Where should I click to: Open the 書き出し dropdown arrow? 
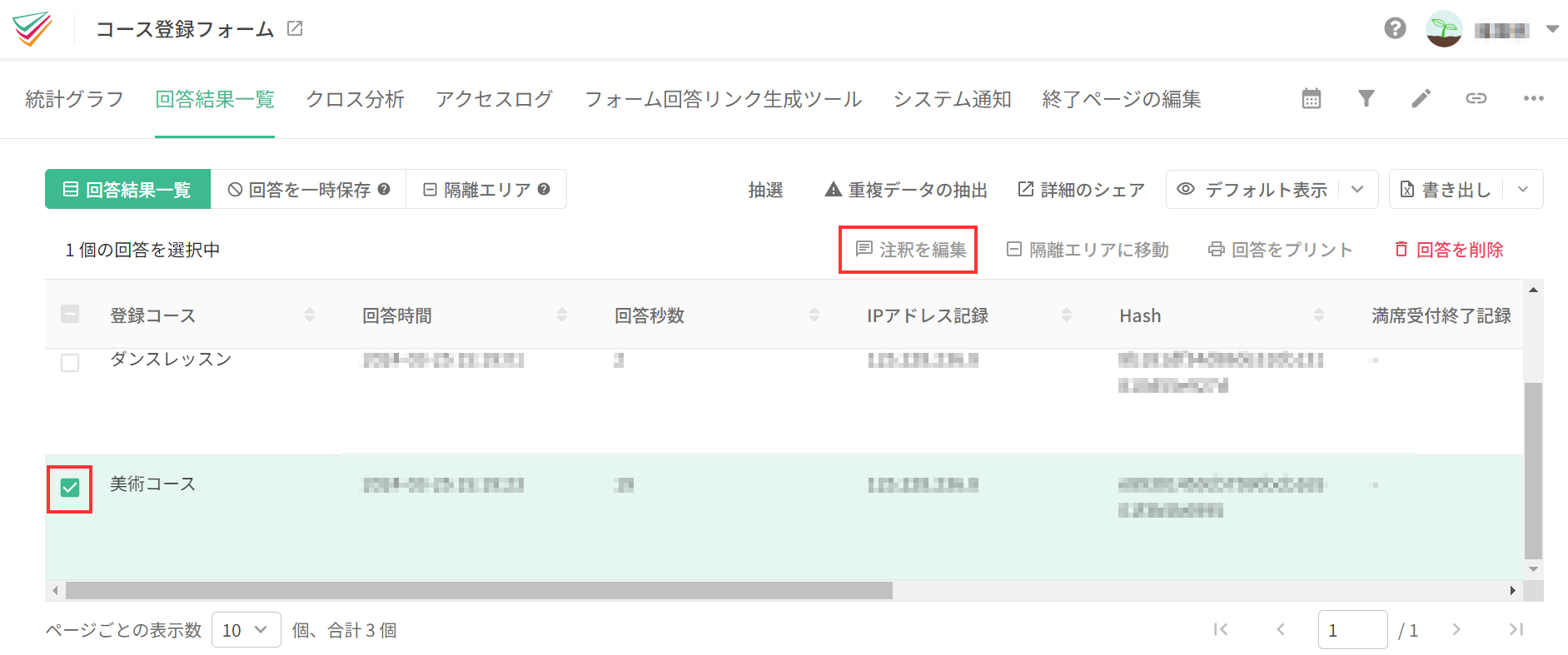[1523, 189]
